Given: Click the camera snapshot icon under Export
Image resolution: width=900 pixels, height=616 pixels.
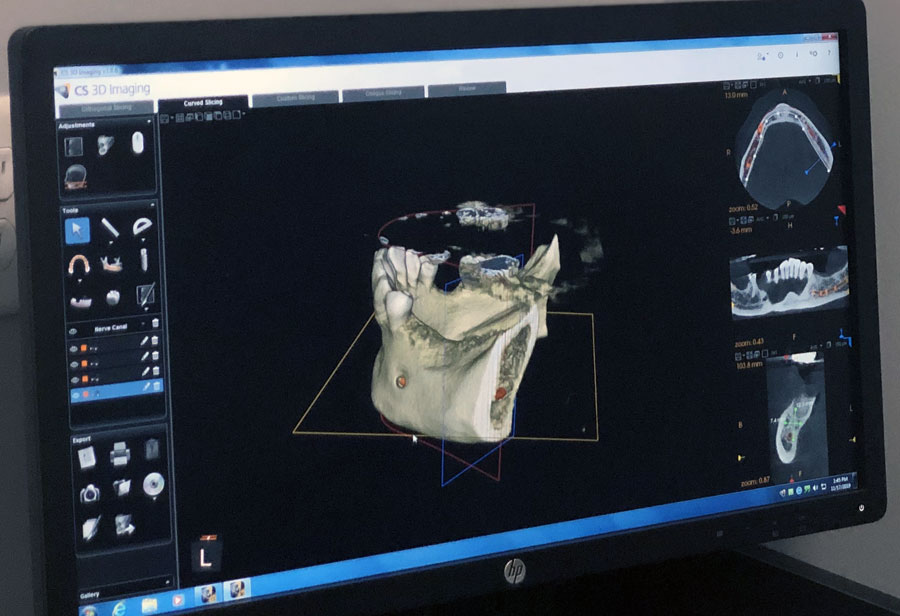Looking at the screenshot, I should (89, 493).
